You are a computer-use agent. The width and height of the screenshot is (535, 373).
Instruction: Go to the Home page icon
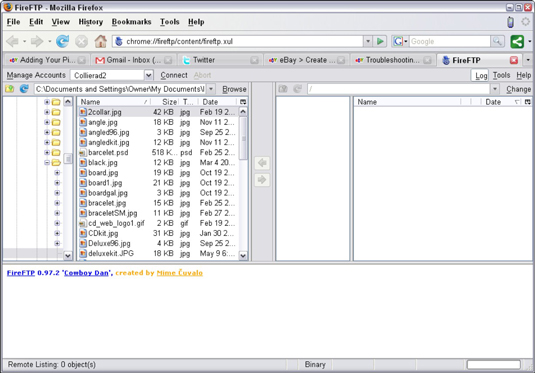pyautogui.click(x=100, y=41)
